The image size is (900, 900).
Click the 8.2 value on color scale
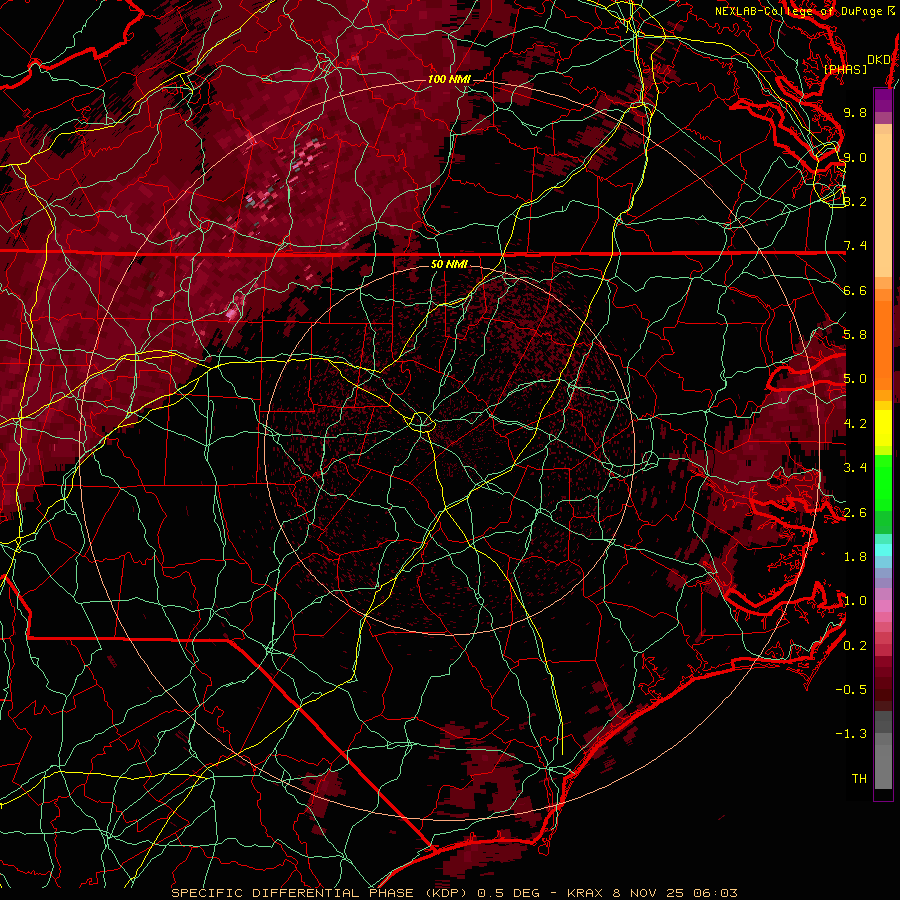[x=855, y=201]
